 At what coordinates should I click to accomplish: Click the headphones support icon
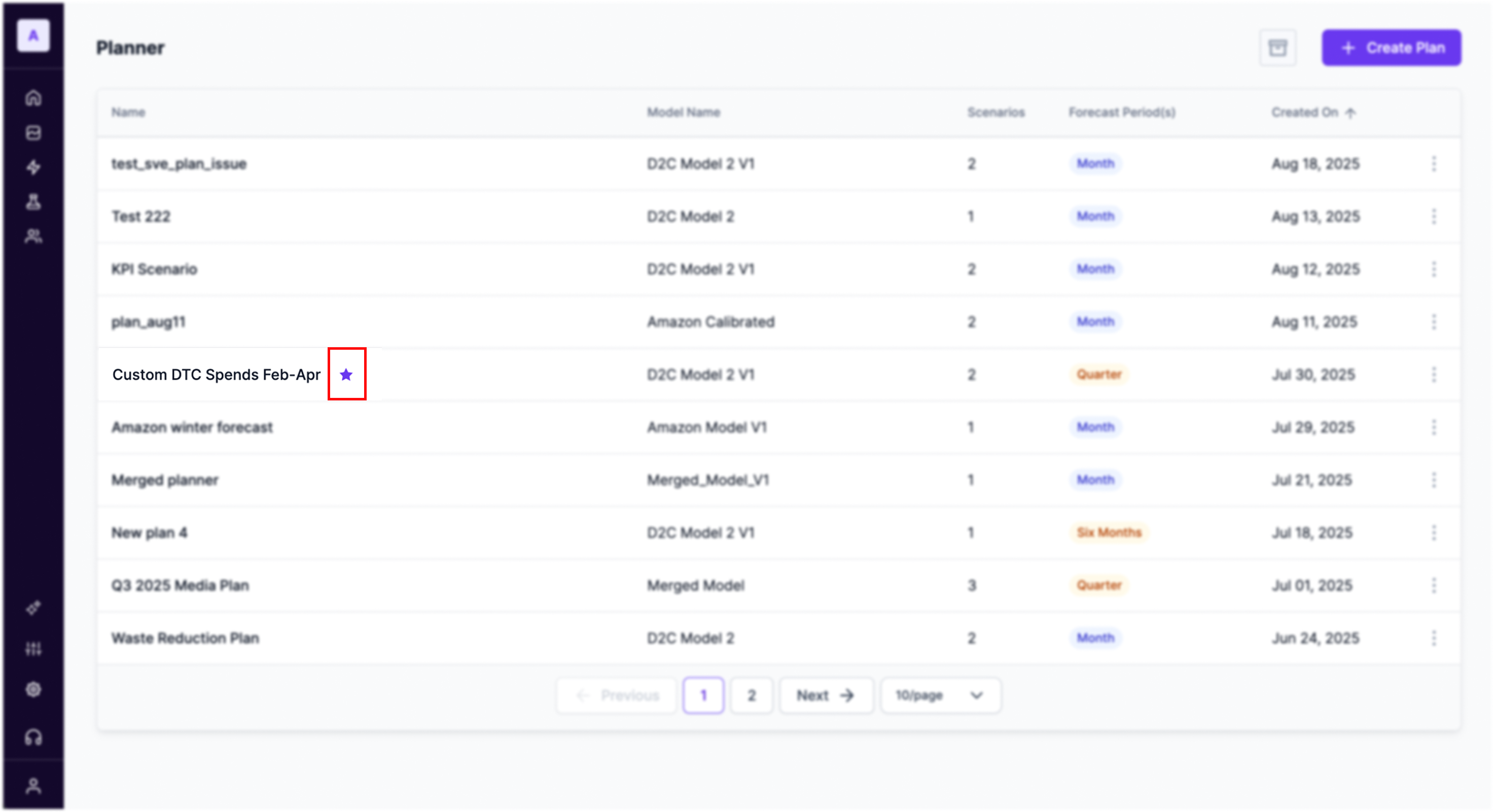[x=33, y=736]
